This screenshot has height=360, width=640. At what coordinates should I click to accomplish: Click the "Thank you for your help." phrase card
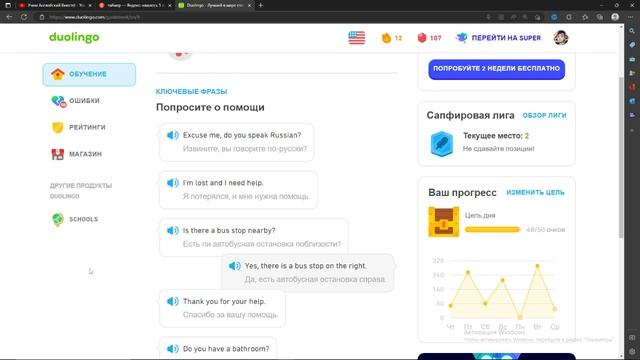pyautogui.click(x=222, y=308)
